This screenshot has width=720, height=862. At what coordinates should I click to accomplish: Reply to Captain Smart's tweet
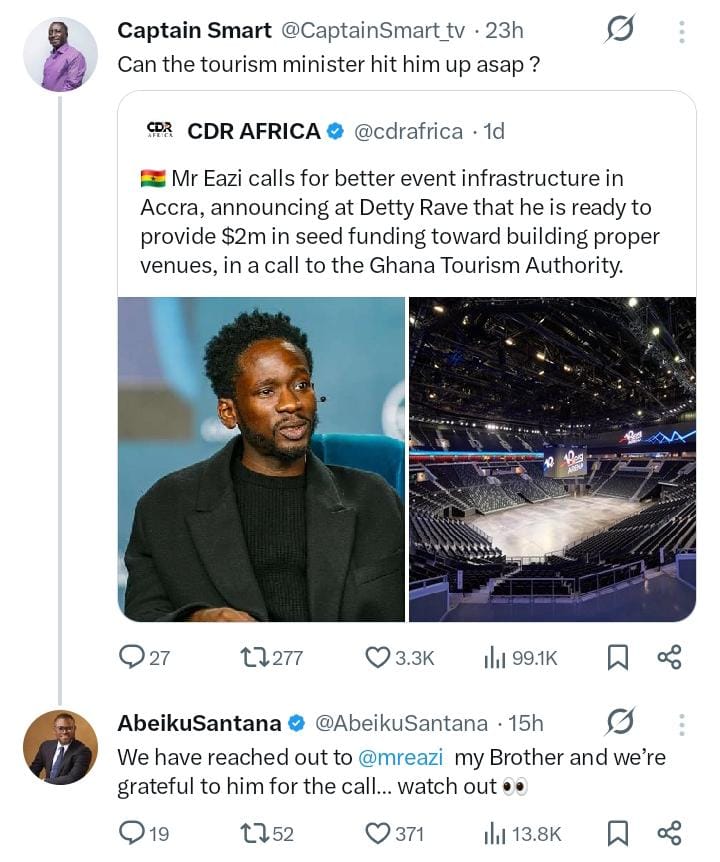click(x=132, y=657)
